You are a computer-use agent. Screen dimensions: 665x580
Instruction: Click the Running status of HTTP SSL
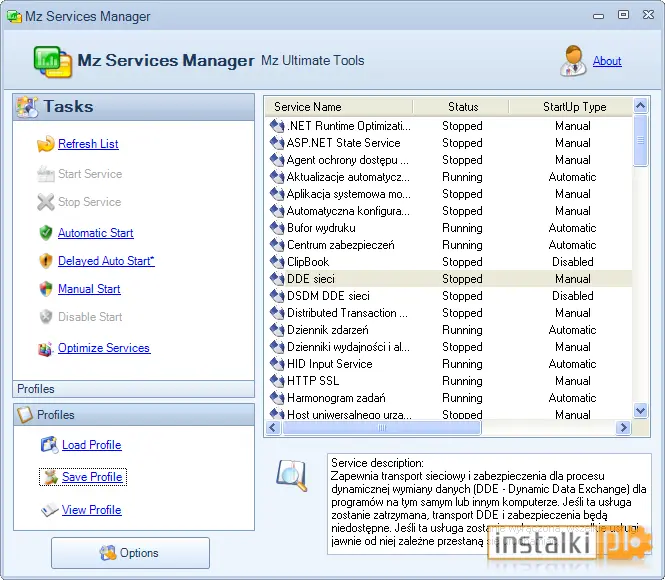coord(462,381)
